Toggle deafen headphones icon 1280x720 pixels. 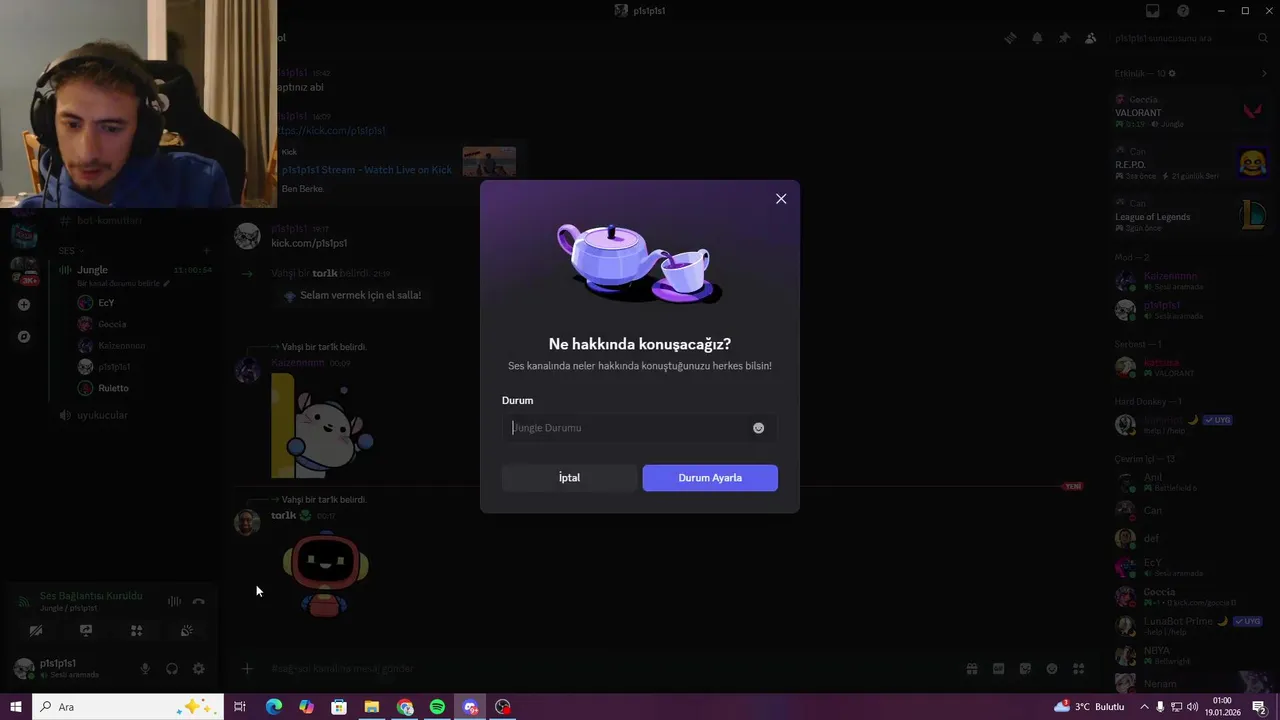click(x=172, y=669)
